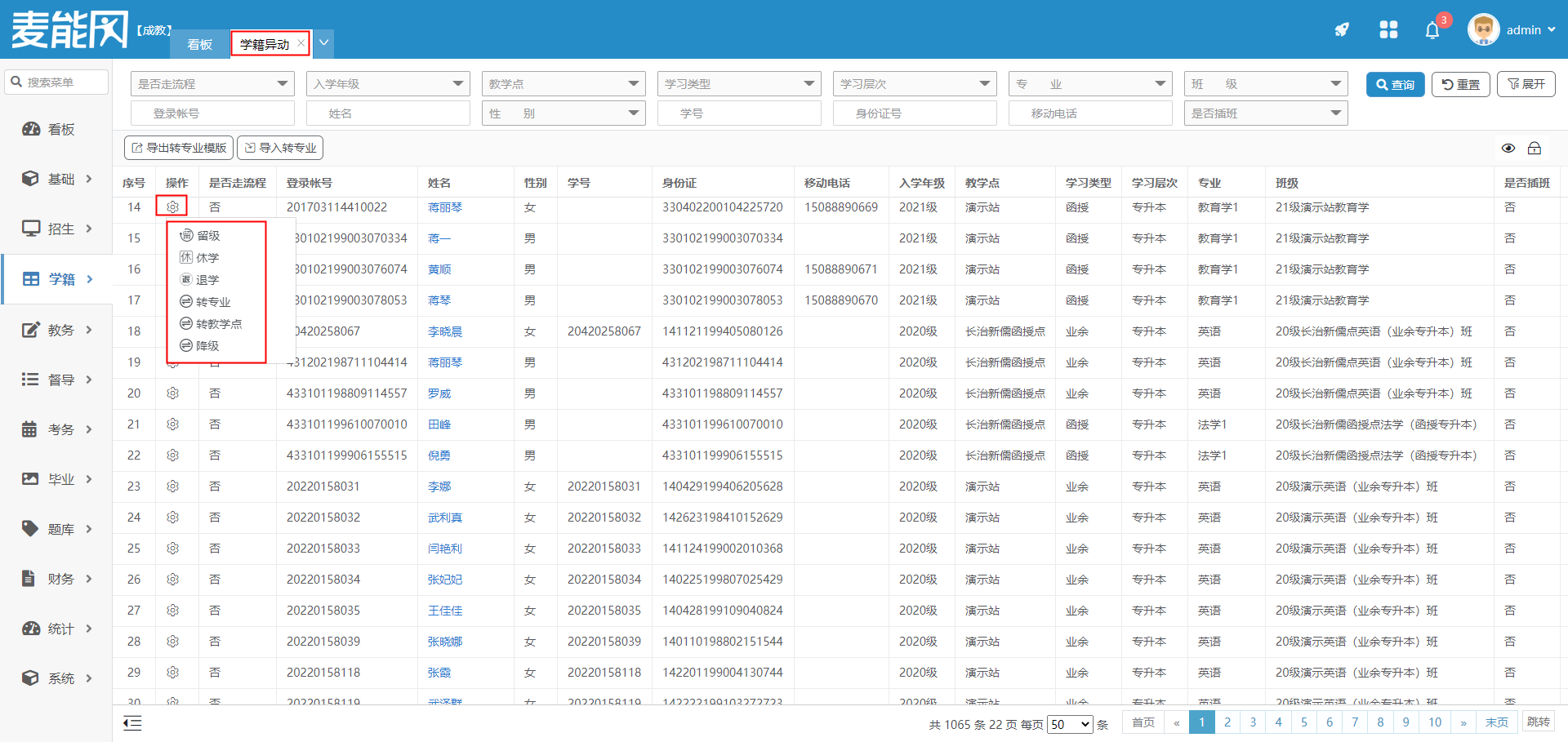The width and height of the screenshot is (1568, 742).
Task: Collapse sidebar with bottom-left menu icon
Action: [132, 722]
